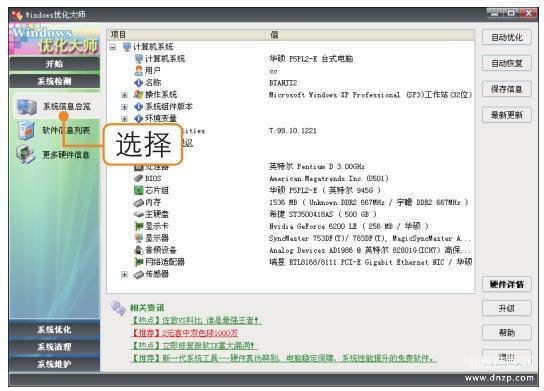Select the Nvidia GeForce 6200 LE value
544x391 pixels.
click(x=349, y=226)
